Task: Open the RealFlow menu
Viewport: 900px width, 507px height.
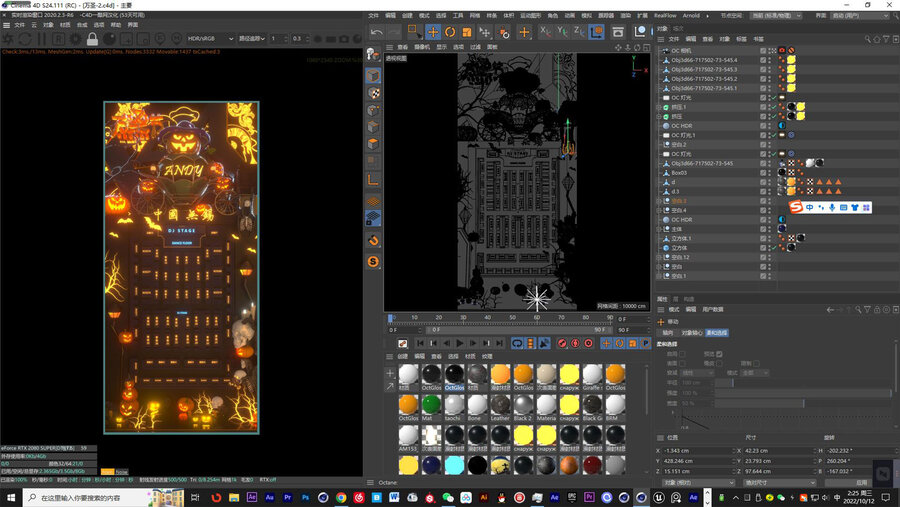Action: [x=665, y=16]
